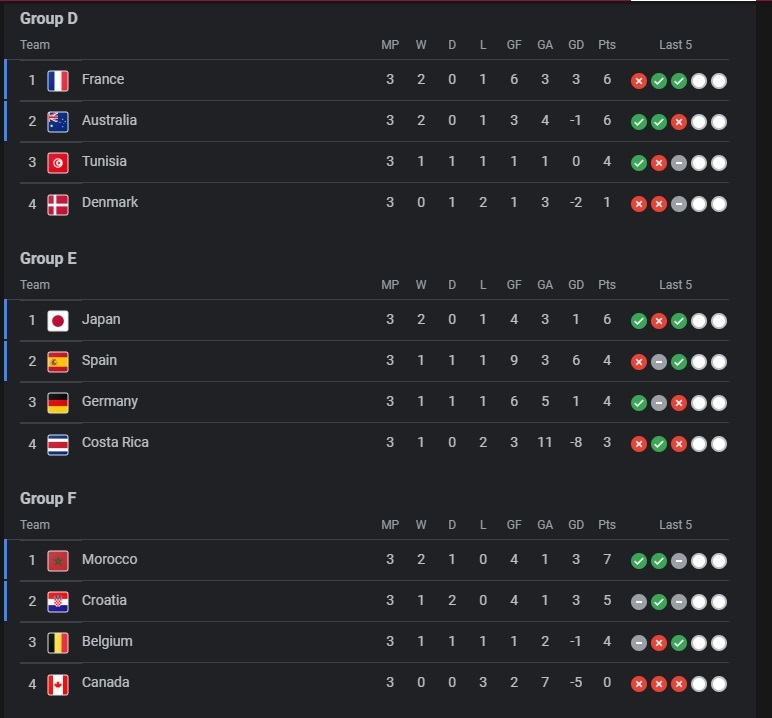This screenshot has width=772, height=718.
Task: Click the Canada flag icon
Action: 58,684
